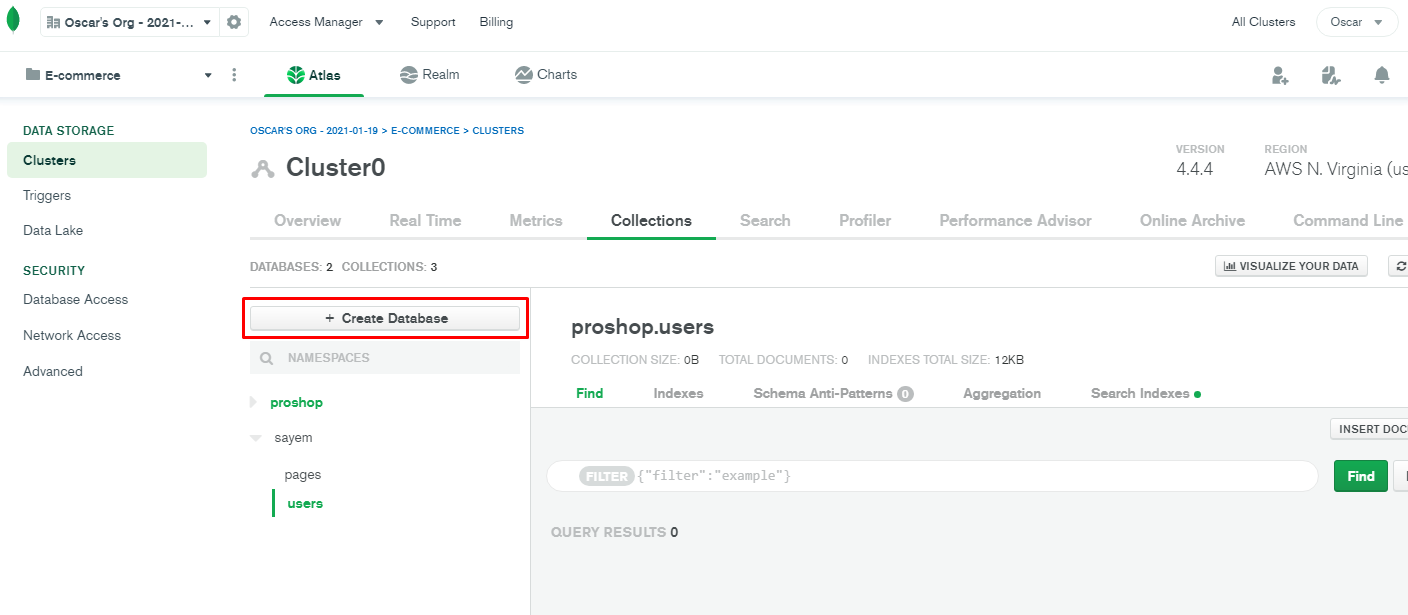Open the Access Manager dropdown
The width and height of the screenshot is (1408, 615).
click(x=326, y=20)
